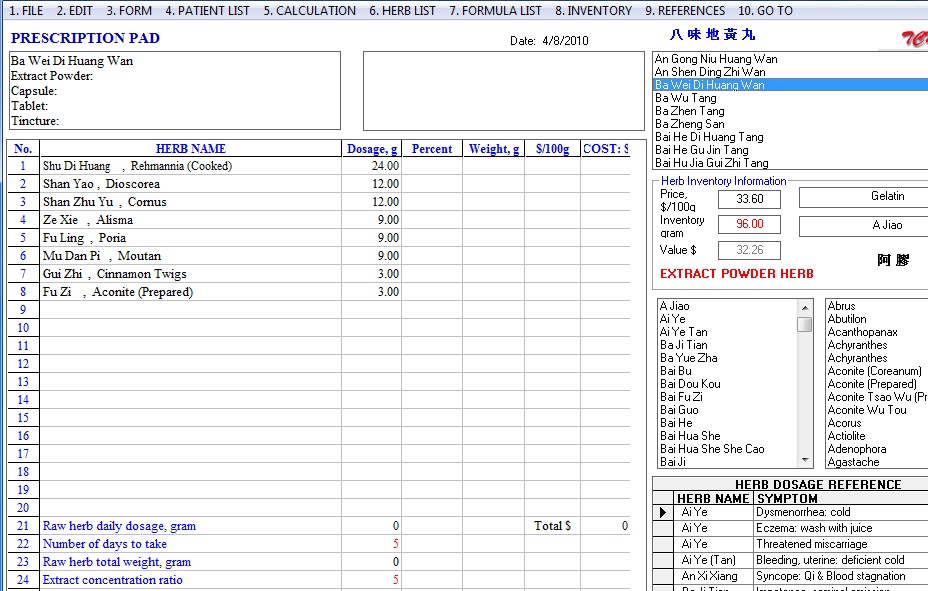The image size is (928, 591).
Task: Select Ba Zhen Tang in the formula list
Action: [x=690, y=110]
